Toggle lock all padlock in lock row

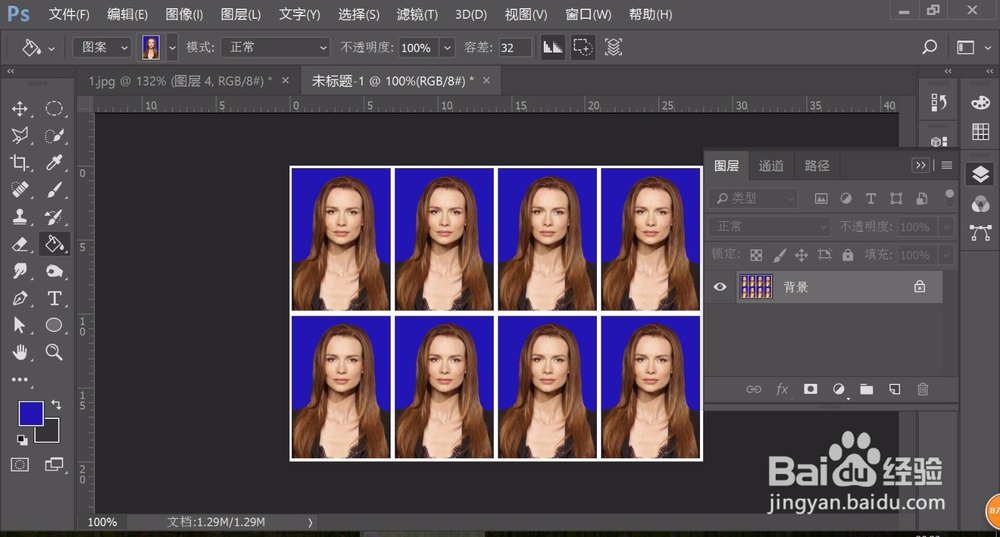click(x=848, y=255)
